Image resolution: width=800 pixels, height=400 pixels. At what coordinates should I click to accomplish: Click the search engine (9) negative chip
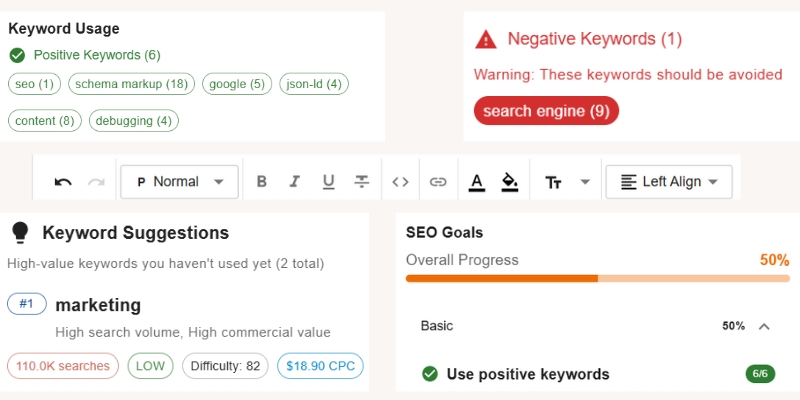(x=546, y=111)
